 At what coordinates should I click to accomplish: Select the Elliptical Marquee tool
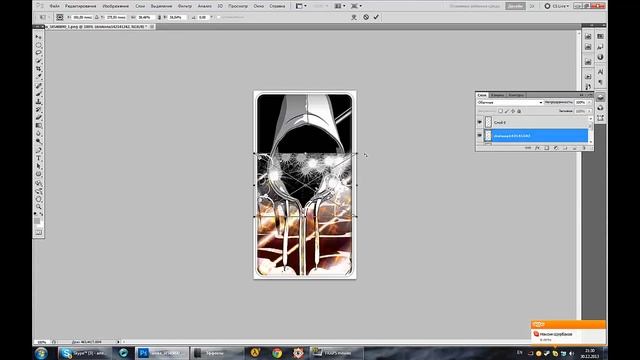[x=38, y=45]
